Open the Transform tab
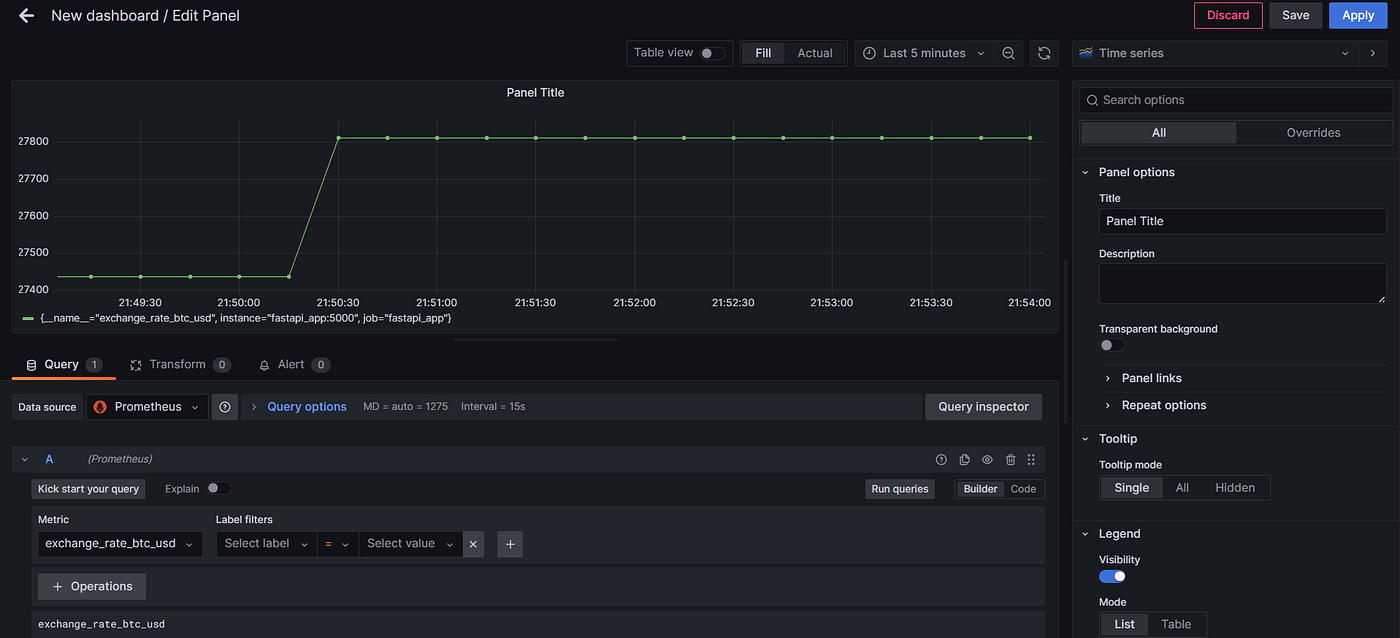Screen dimensions: 1400x638 click(x=180, y=365)
